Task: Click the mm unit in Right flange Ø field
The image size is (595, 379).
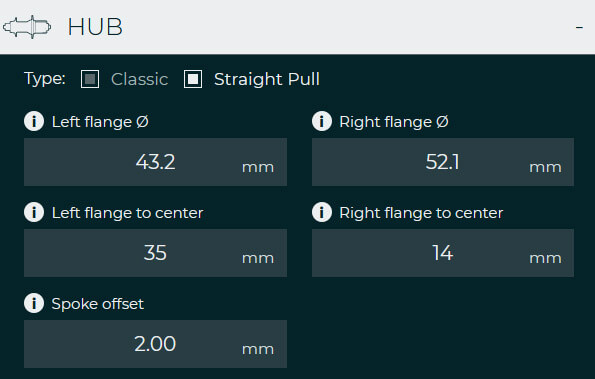Action: tap(545, 167)
